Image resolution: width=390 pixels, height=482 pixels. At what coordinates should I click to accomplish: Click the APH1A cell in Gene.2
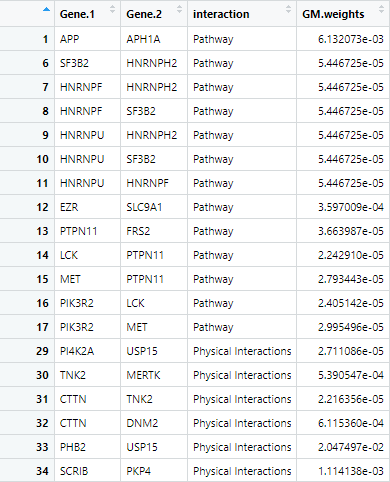(143, 39)
